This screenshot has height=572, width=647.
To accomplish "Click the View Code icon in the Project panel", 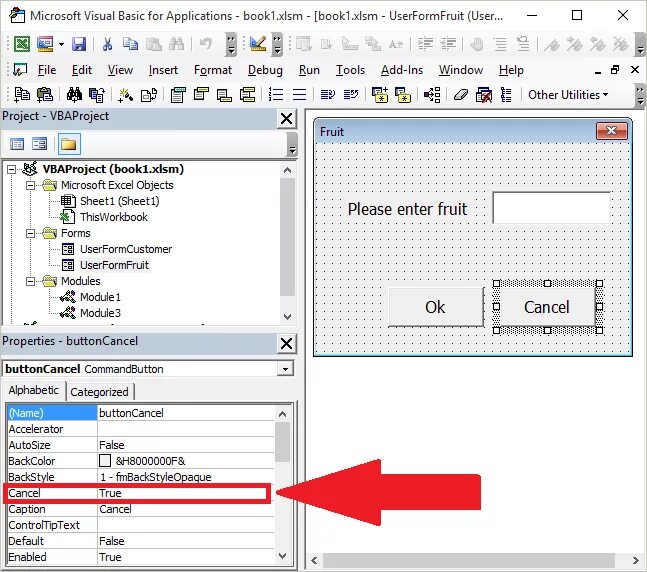I will point(17,144).
